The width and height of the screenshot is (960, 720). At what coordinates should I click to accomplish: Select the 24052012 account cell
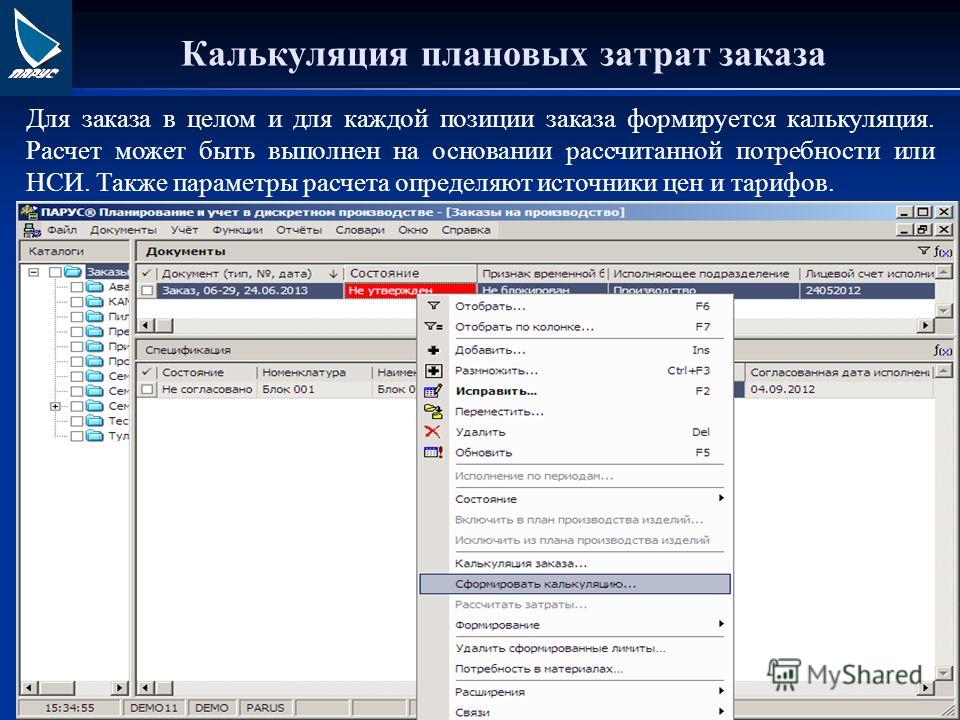click(x=868, y=291)
